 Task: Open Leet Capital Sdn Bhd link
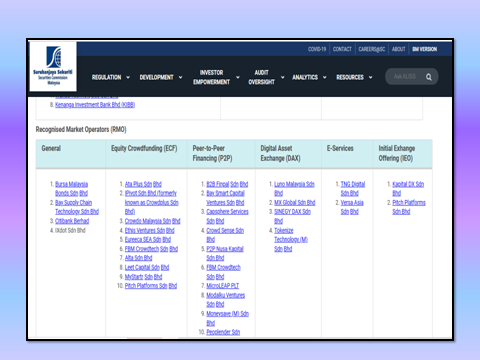[x=147, y=267]
